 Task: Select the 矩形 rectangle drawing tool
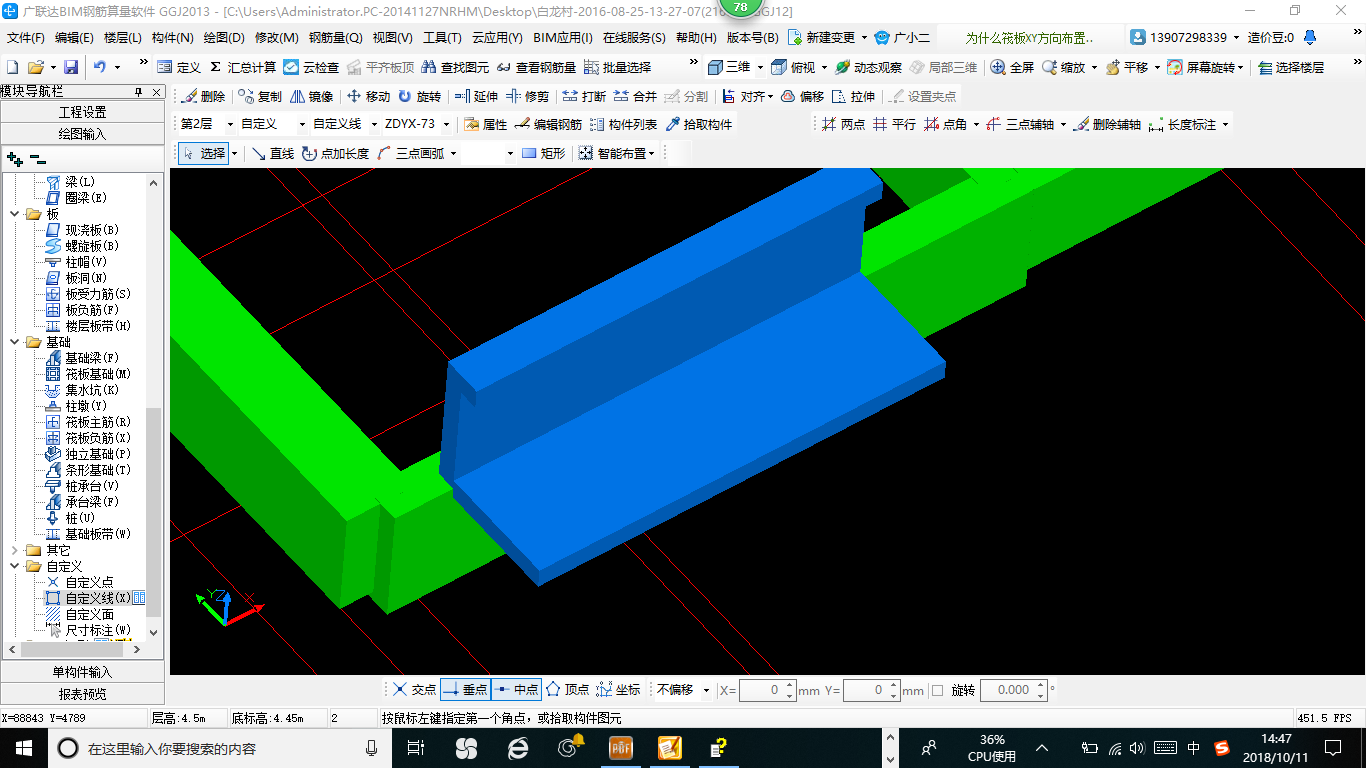[x=543, y=153]
